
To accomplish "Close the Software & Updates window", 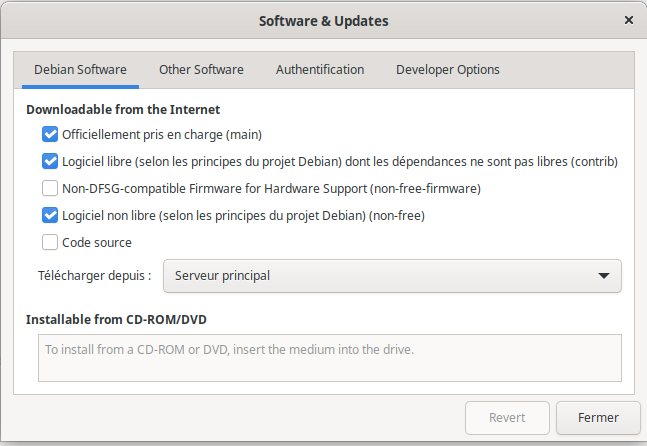I will 628,20.
